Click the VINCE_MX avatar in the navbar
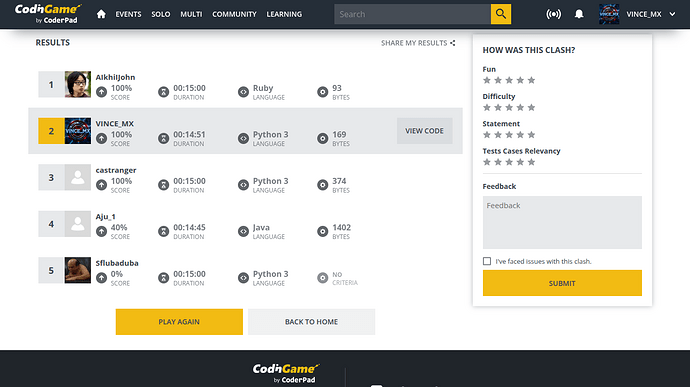Image resolution: width=690 pixels, height=387 pixels. point(609,14)
